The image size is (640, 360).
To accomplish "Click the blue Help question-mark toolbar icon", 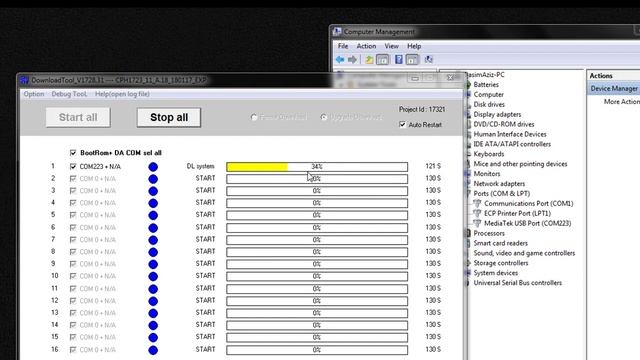I will coord(399,60).
